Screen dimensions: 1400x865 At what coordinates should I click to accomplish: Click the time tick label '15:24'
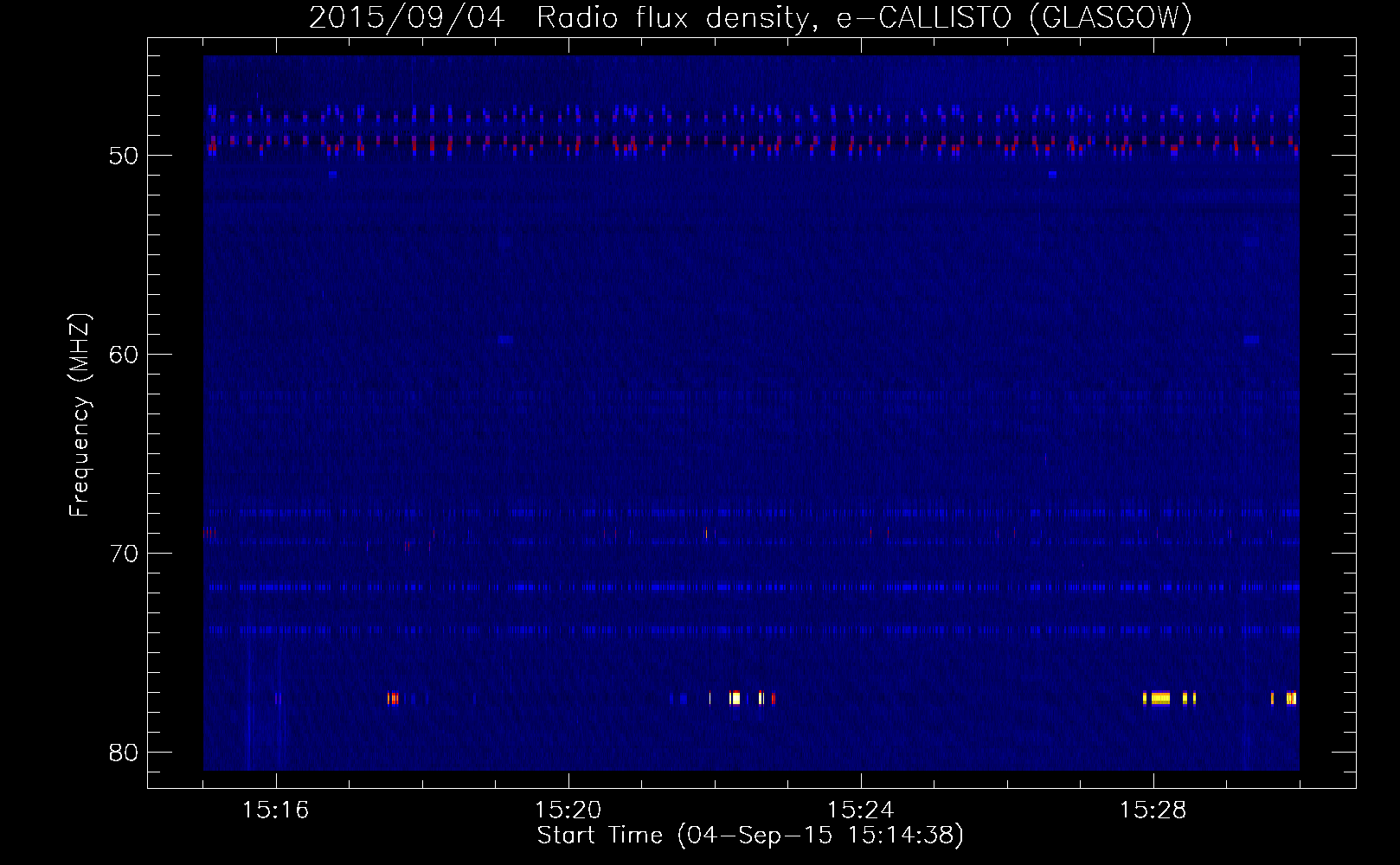(860, 811)
